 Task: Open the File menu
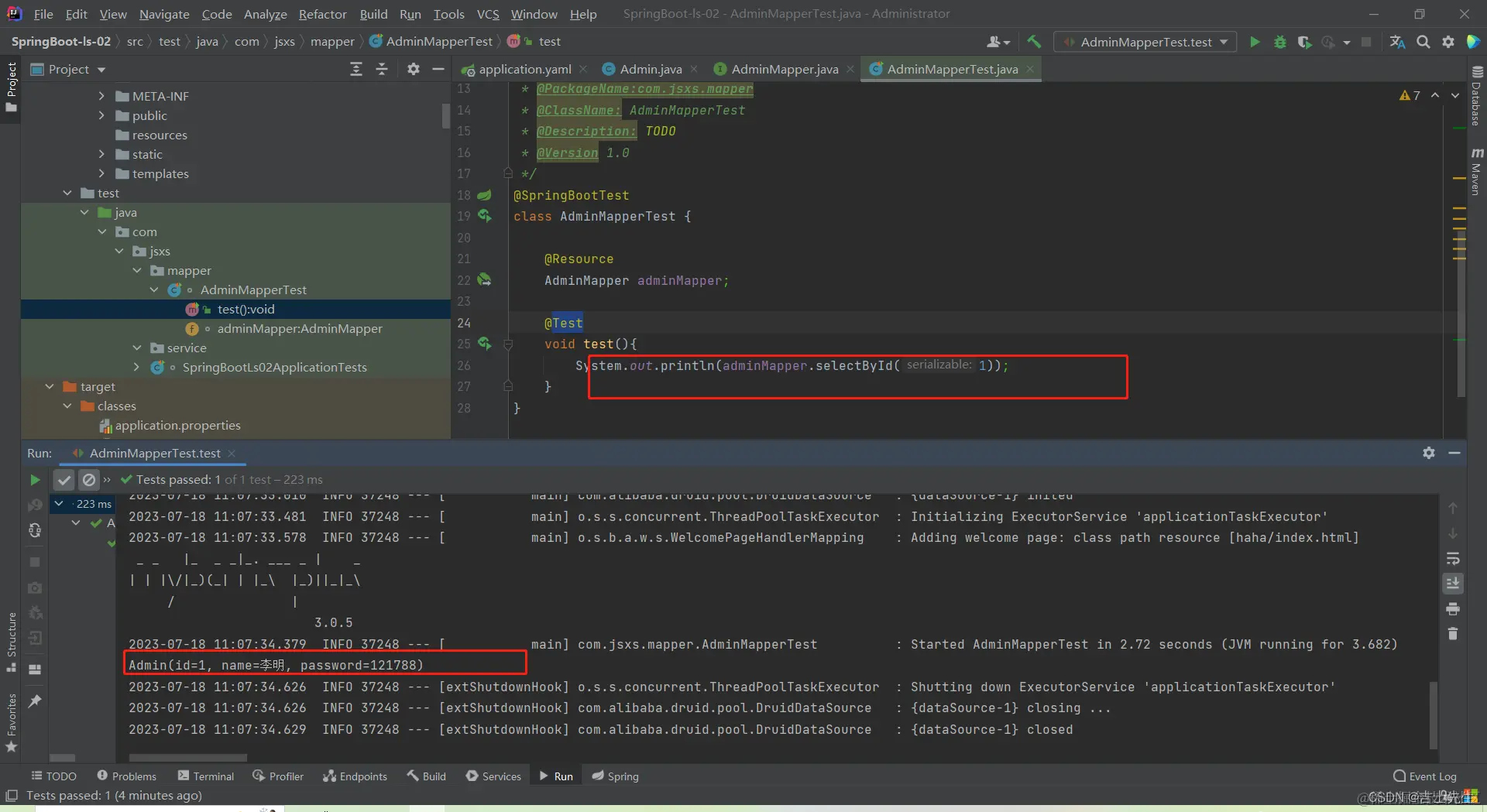click(43, 14)
